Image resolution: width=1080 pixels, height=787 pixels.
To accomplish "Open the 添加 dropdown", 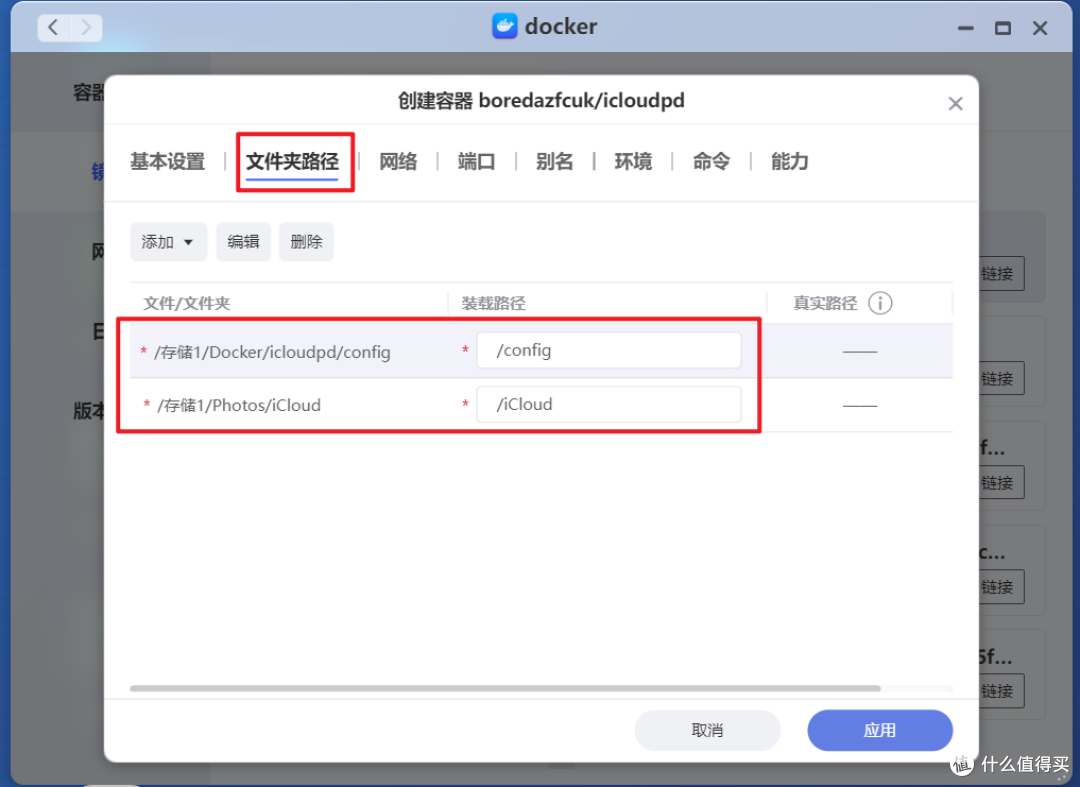I will (168, 241).
